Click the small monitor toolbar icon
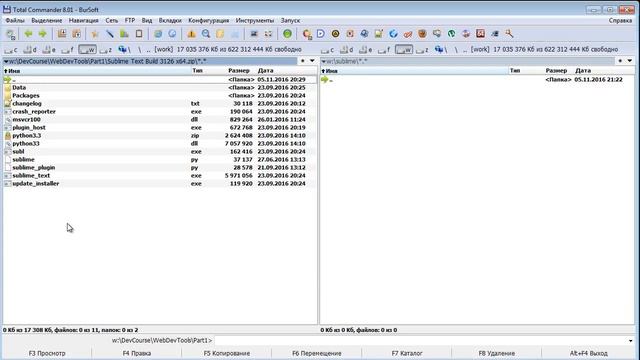The height and width of the screenshot is (360, 640). pos(254,34)
